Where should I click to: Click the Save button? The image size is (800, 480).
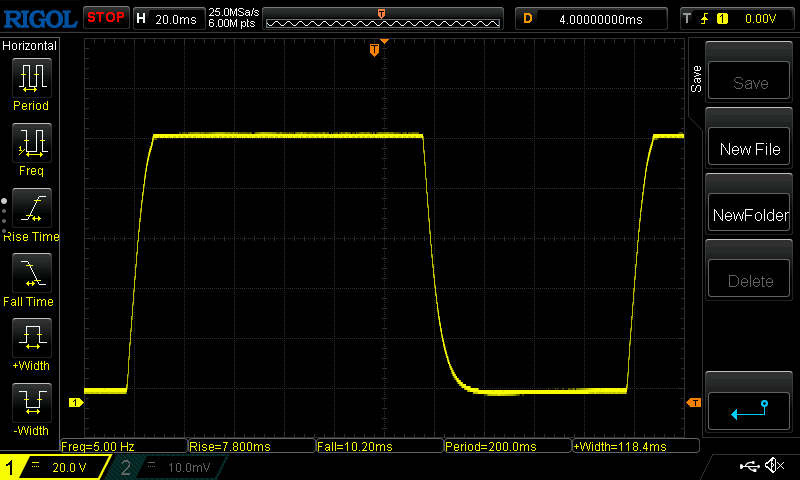point(750,83)
